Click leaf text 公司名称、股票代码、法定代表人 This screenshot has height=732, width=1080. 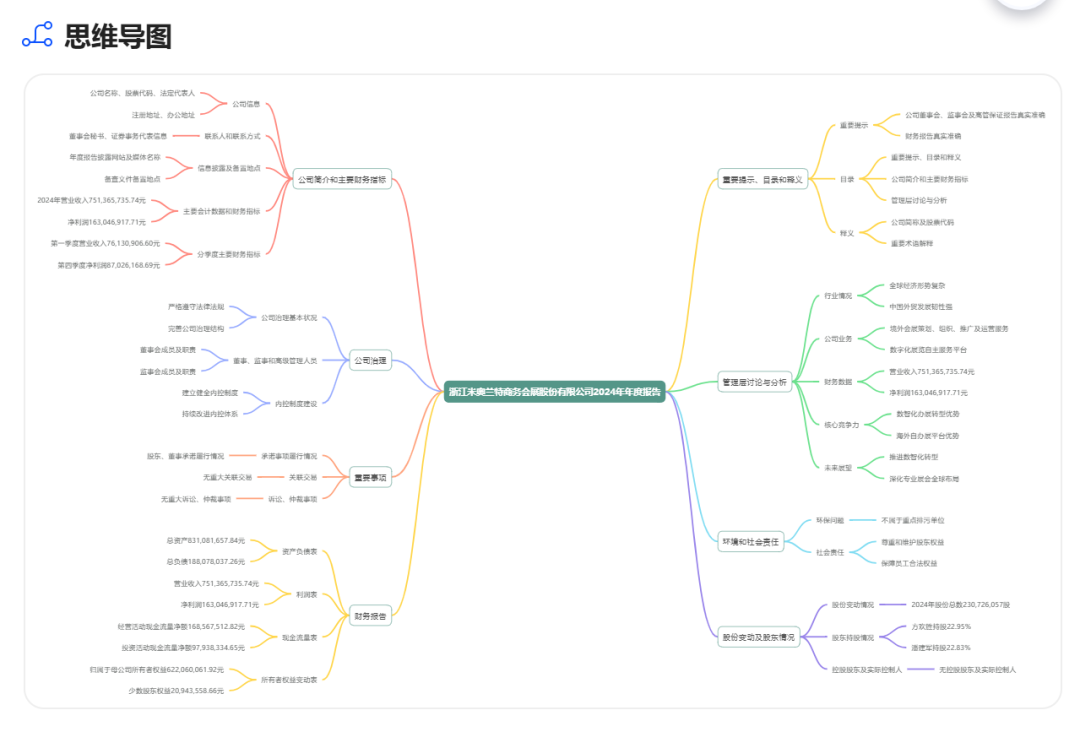coord(142,93)
